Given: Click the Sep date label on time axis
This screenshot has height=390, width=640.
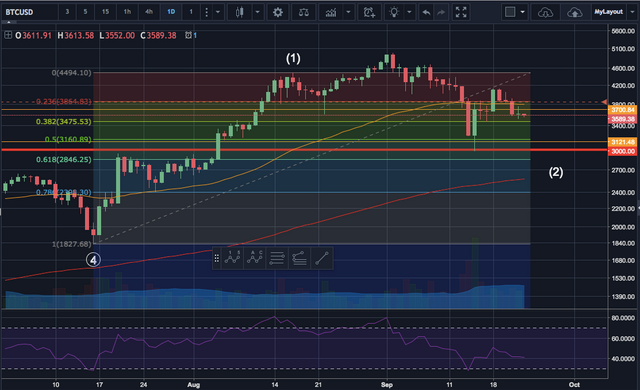Looking at the screenshot, I should pyautogui.click(x=387, y=385).
